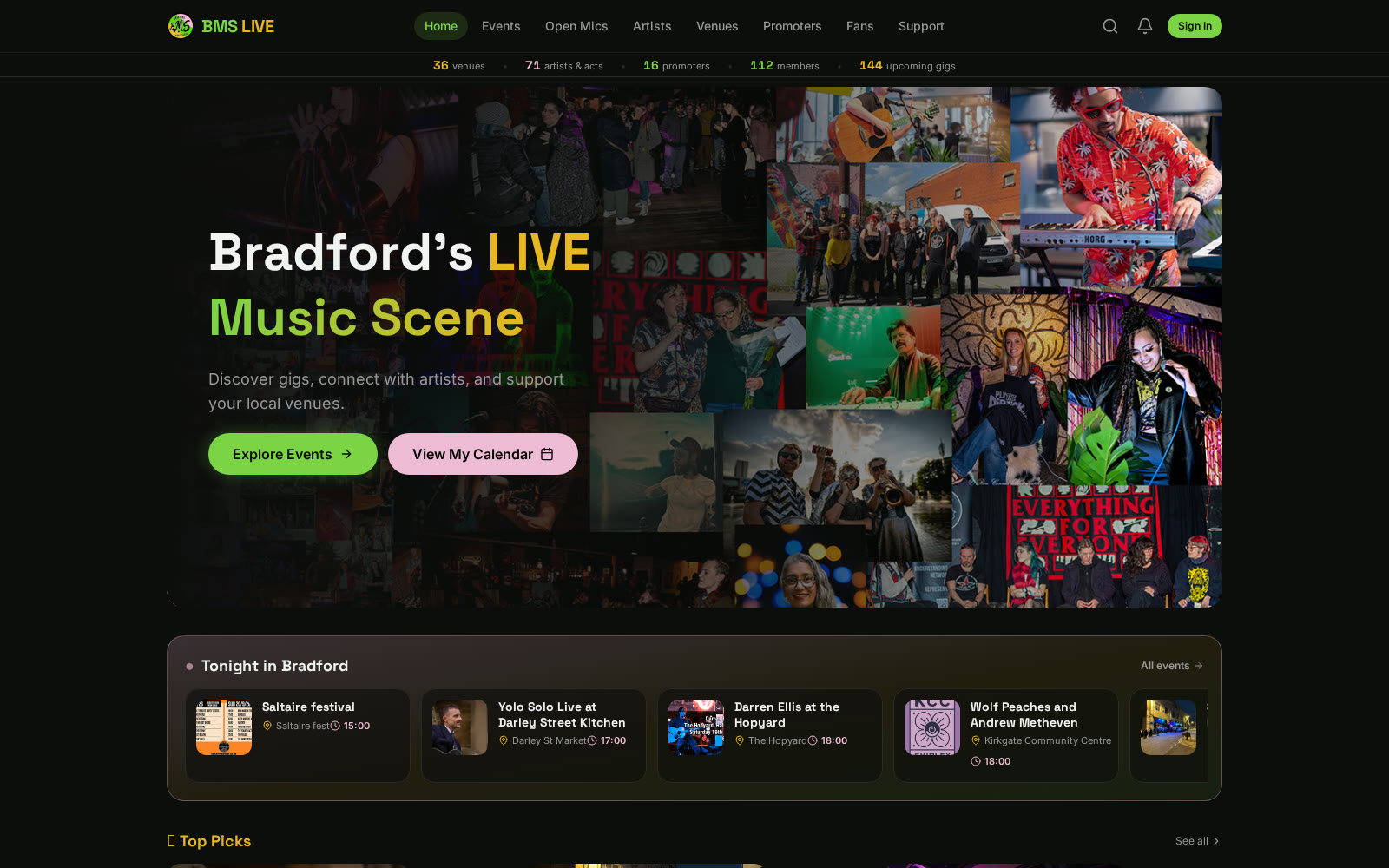Open the Venues nav item

click(x=717, y=26)
